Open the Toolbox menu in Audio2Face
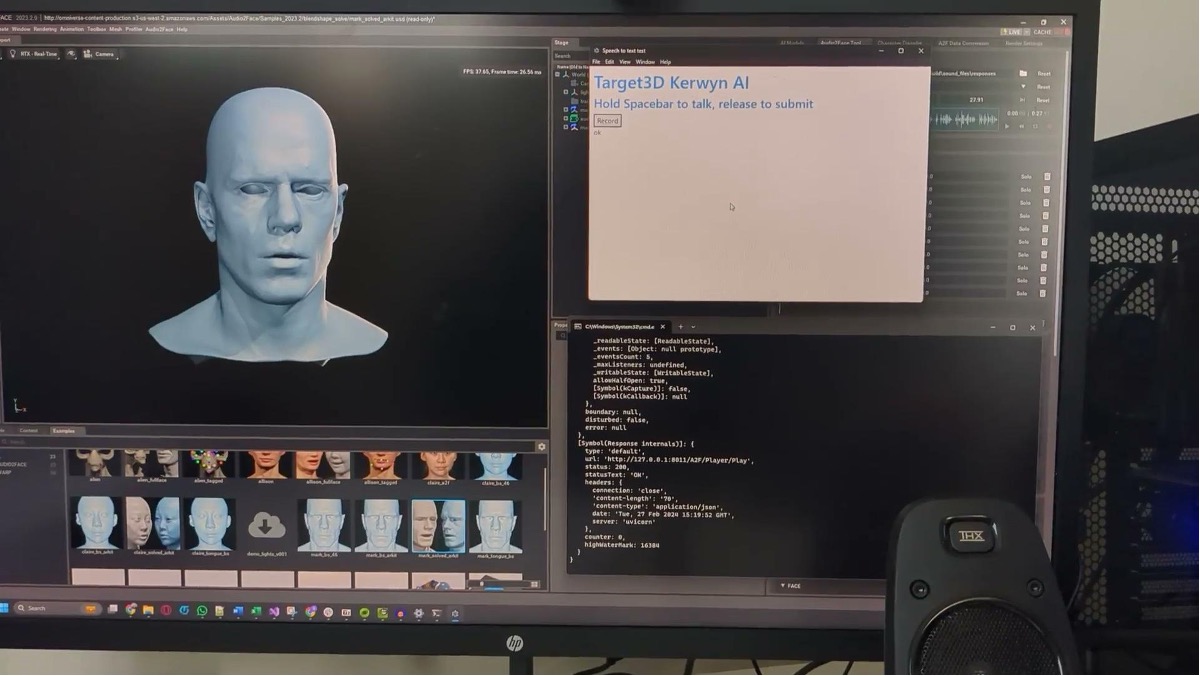The width and height of the screenshot is (1200, 676). click(97, 29)
